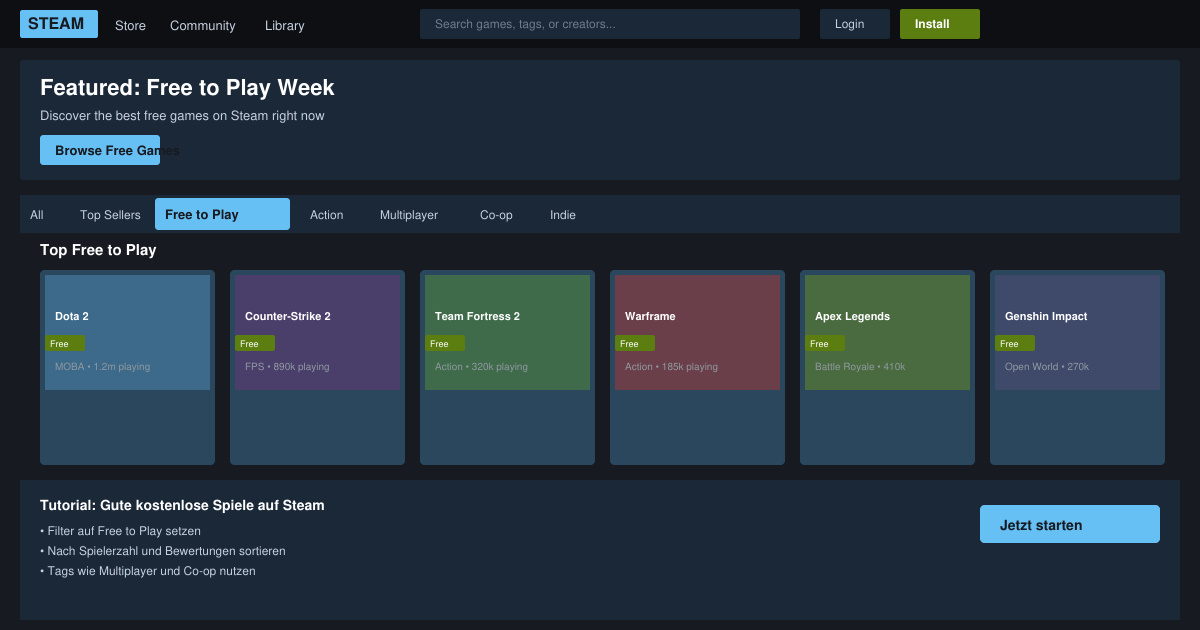
Task: Open the Store menu
Action: pos(130,25)
